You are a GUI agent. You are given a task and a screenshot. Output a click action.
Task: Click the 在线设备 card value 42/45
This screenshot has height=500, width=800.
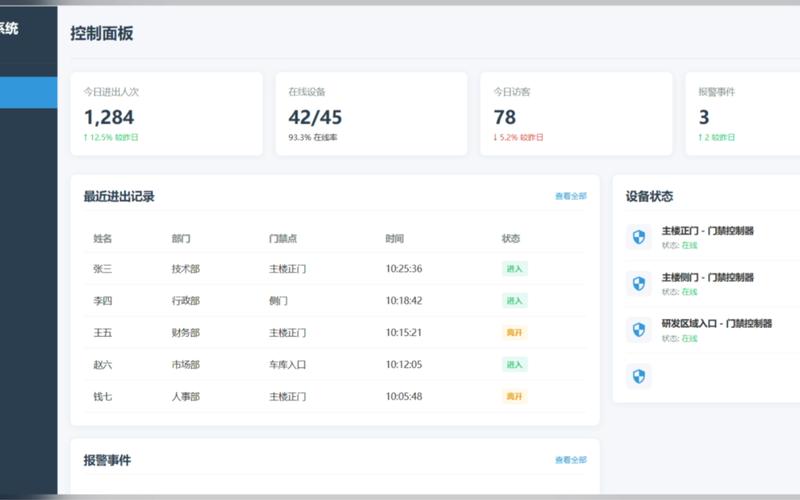click(x=315, y=117)
